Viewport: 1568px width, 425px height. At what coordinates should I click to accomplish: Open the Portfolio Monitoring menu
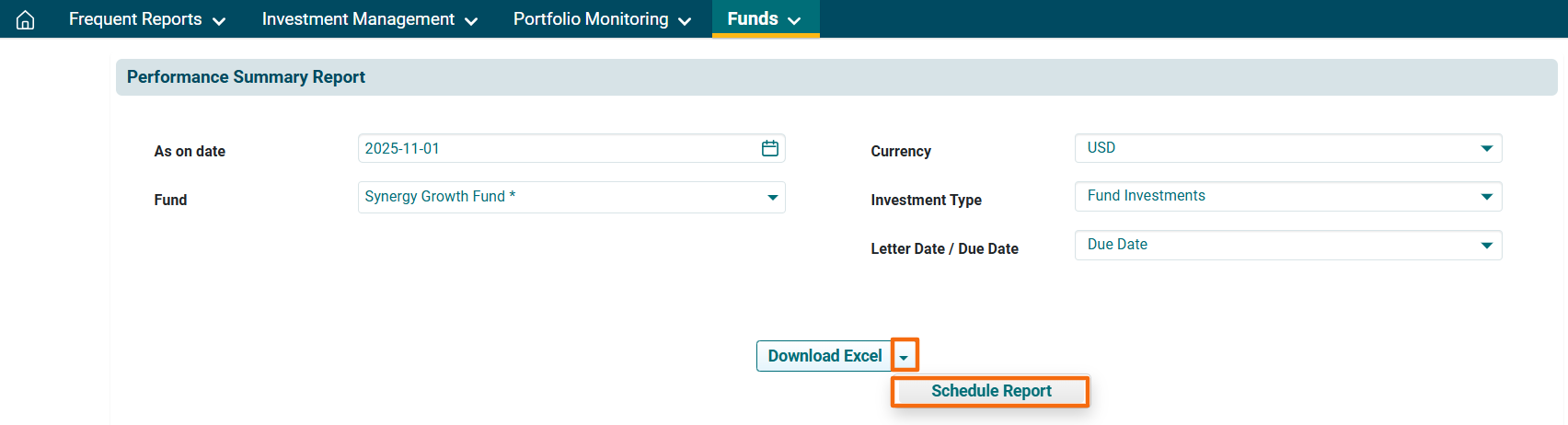(602, 19)
